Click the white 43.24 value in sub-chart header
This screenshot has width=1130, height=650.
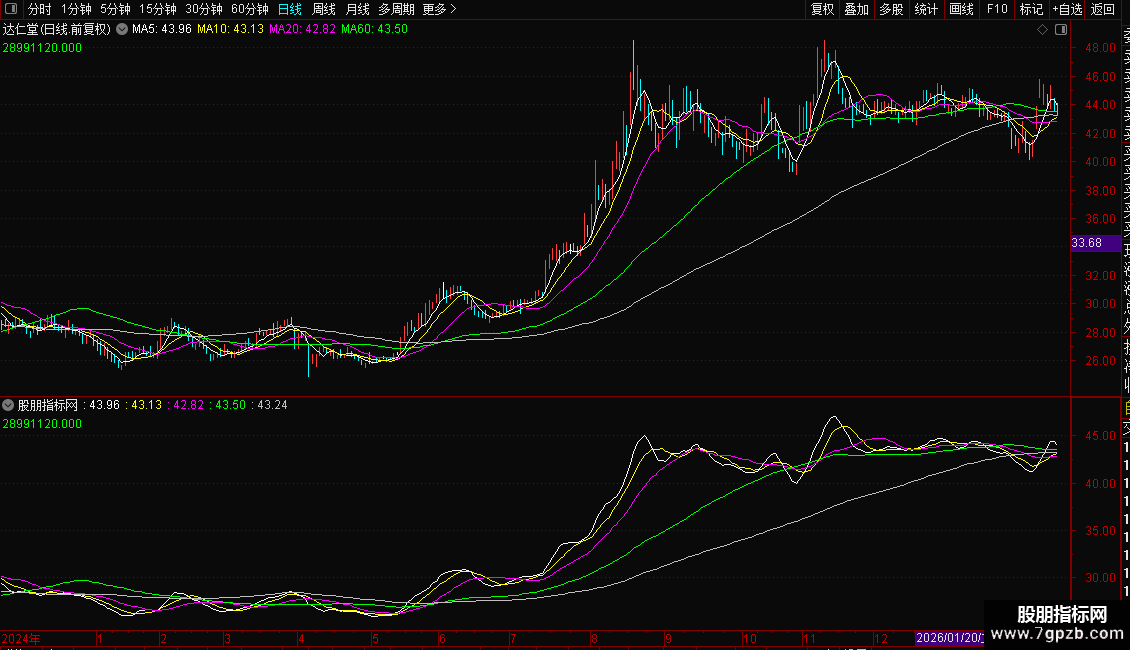[x=272, y=405]
